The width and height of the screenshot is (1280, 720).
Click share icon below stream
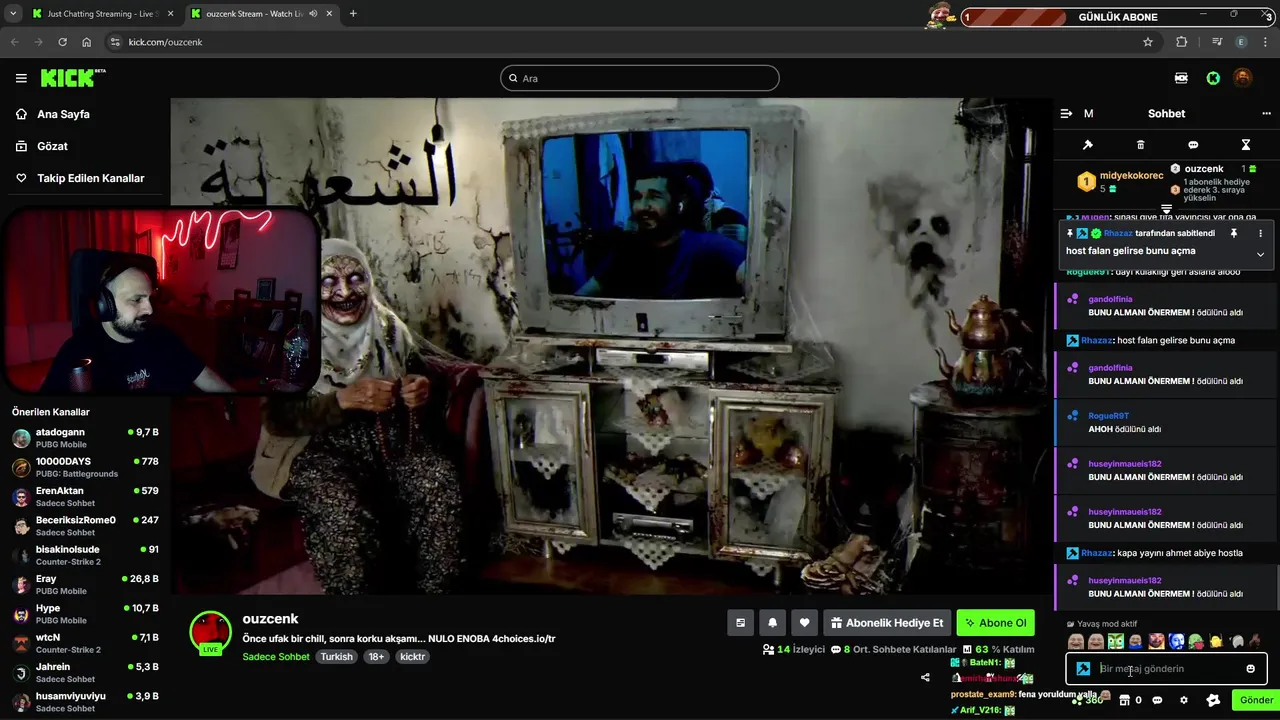925,678
